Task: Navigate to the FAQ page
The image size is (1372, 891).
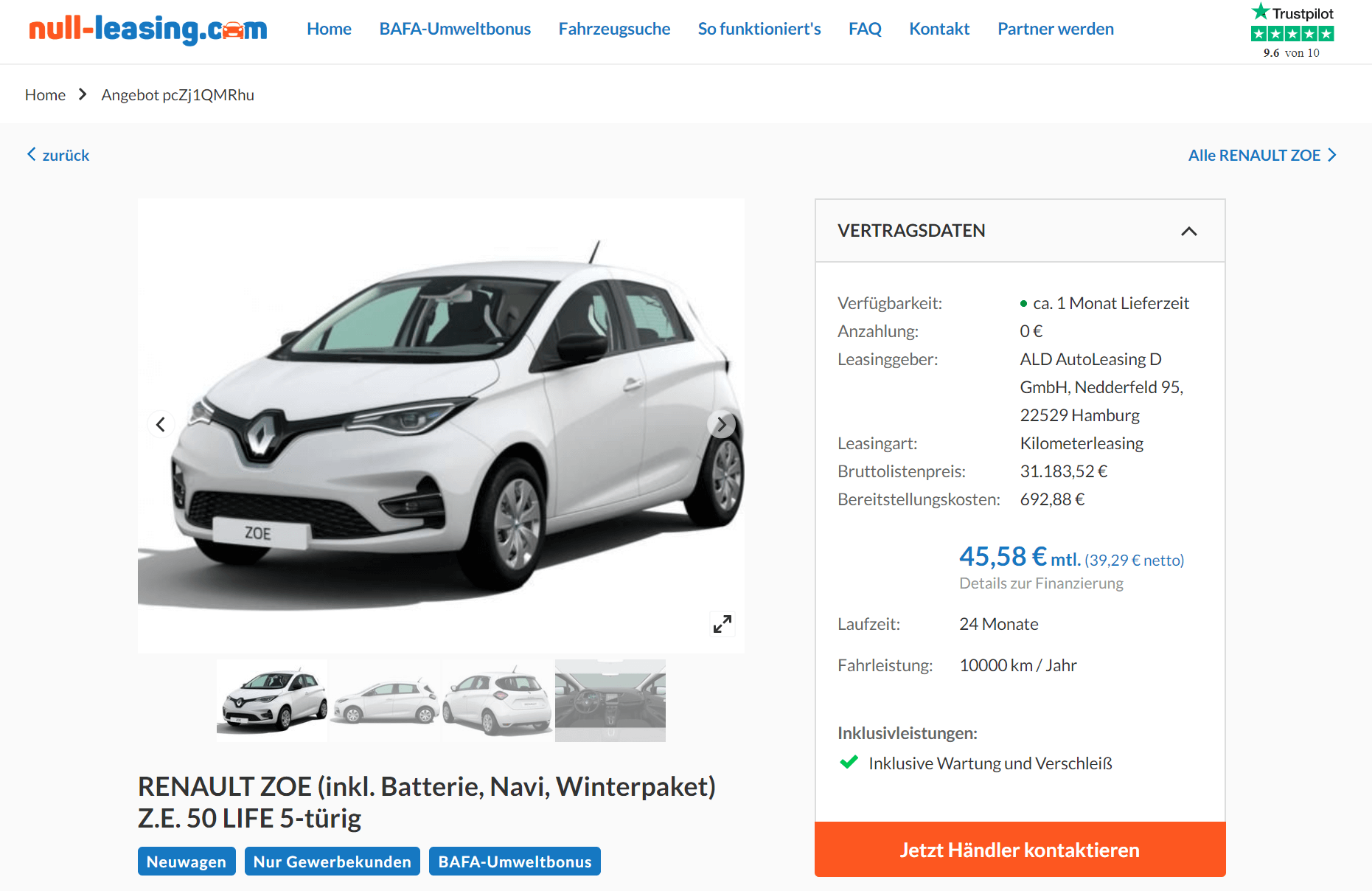Action: [x=865, y=29]
